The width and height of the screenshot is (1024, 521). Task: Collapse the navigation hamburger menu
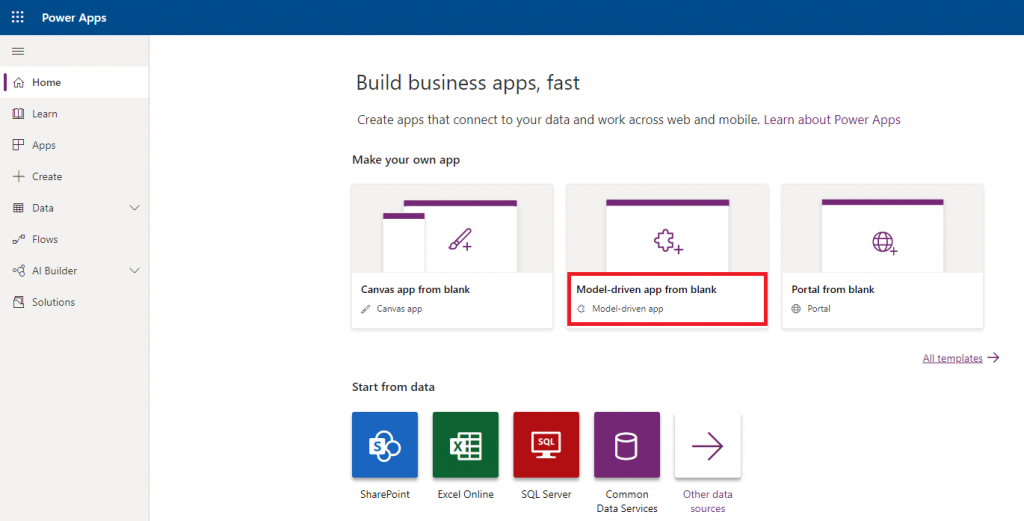[18, 52]
